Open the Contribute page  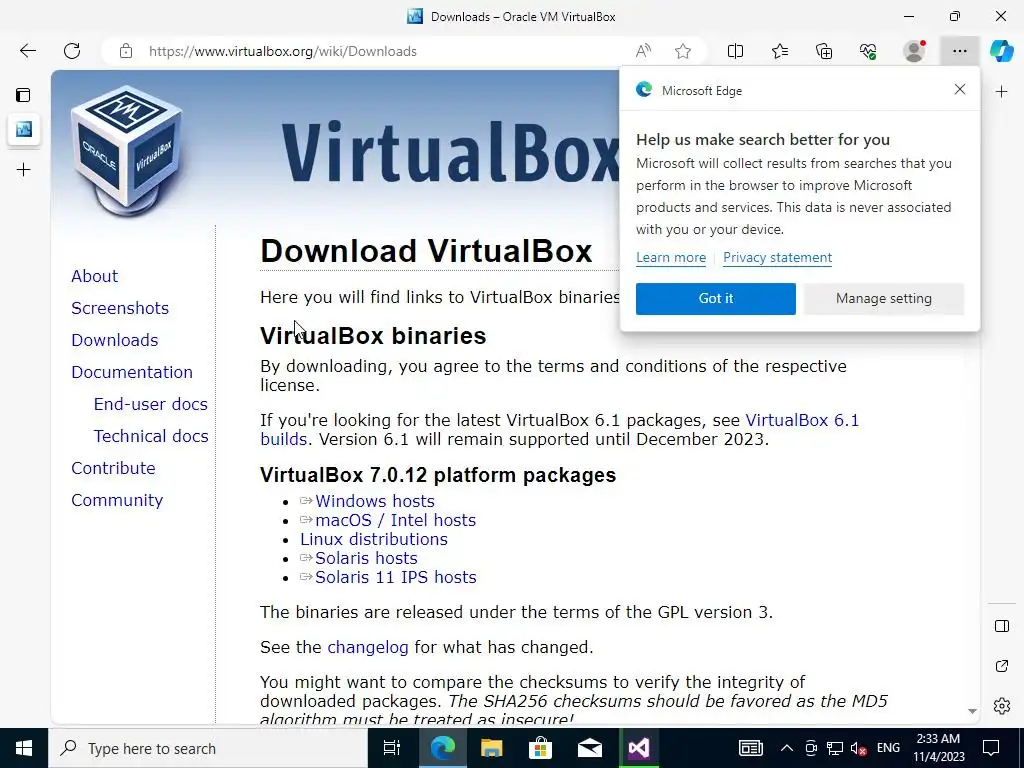[x=114, y=468]
